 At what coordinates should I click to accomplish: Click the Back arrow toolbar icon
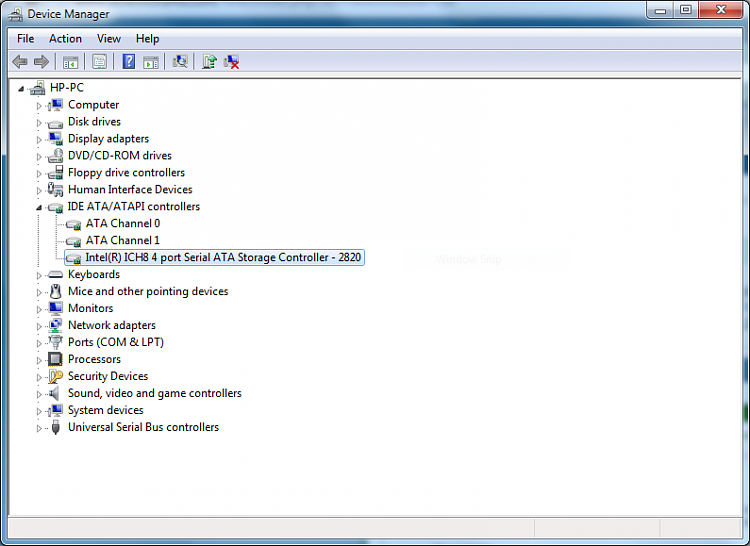point(20,62)
